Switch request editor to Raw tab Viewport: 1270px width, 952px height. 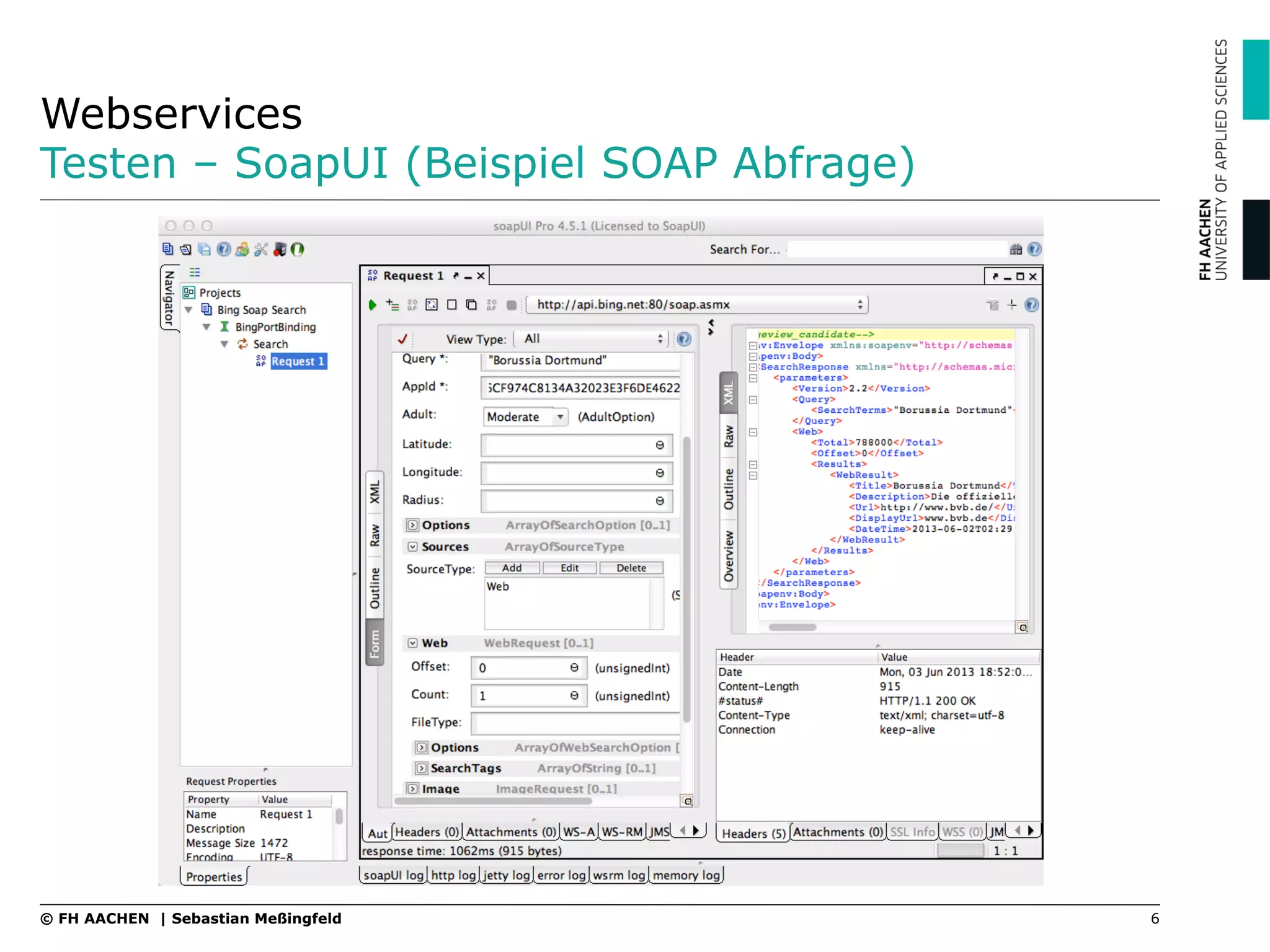375,535
